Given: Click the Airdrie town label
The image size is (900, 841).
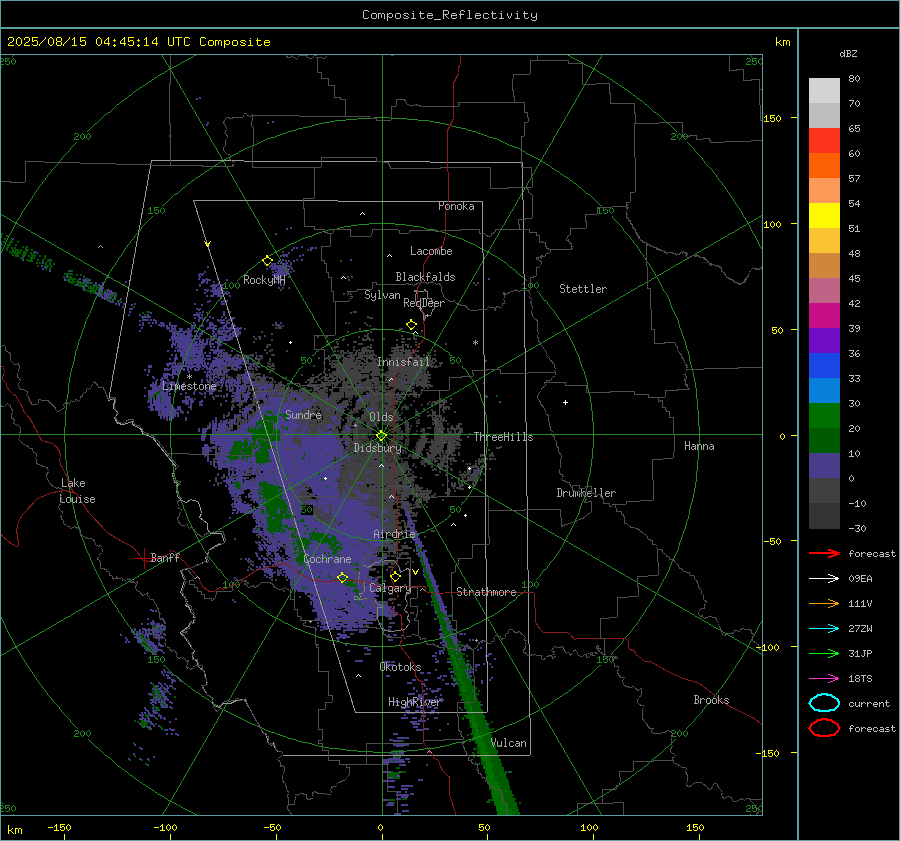Looking at the screenshot, I should tap(394, 534).
